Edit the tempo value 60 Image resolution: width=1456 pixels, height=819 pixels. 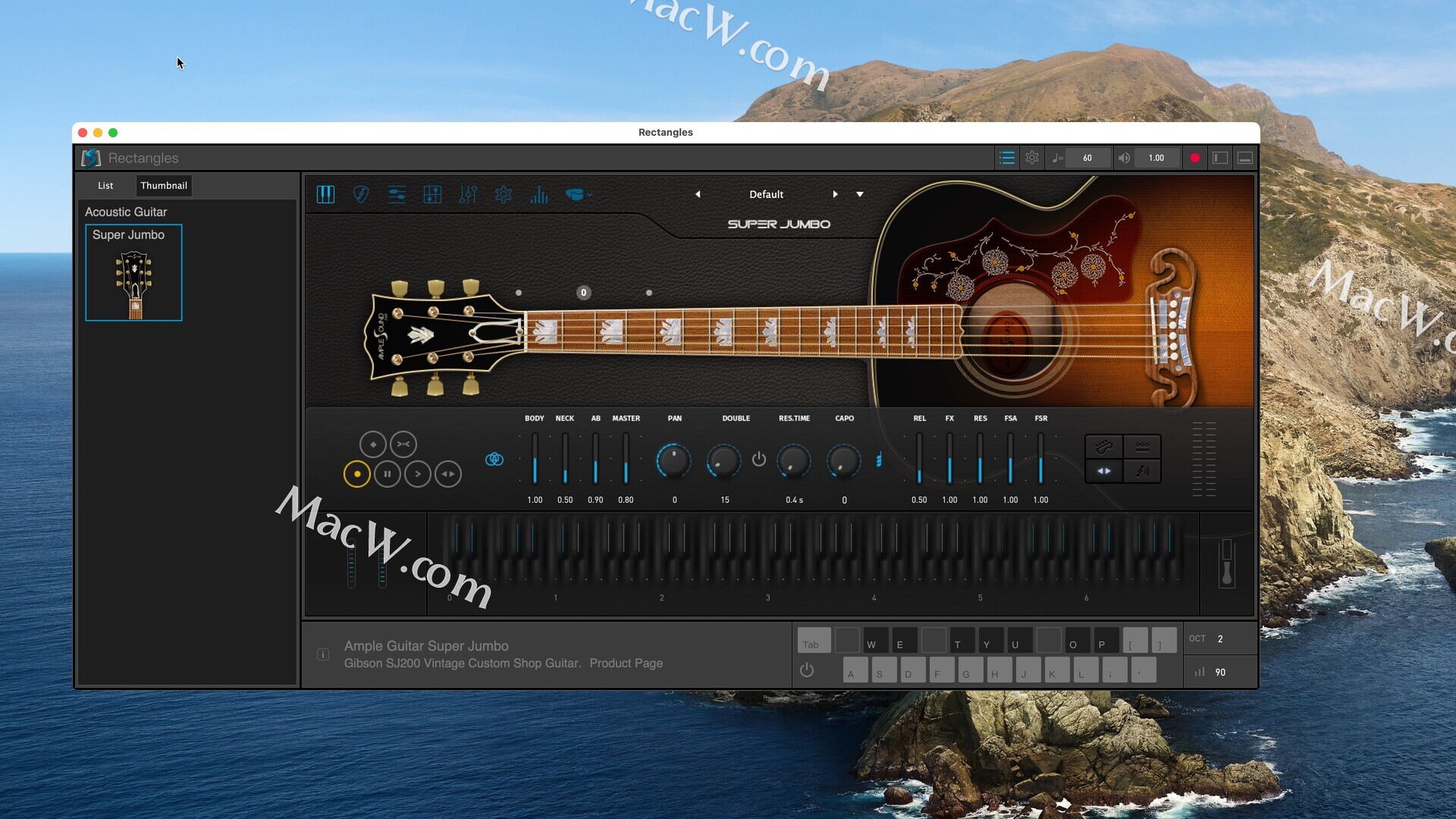[1087, 158]
